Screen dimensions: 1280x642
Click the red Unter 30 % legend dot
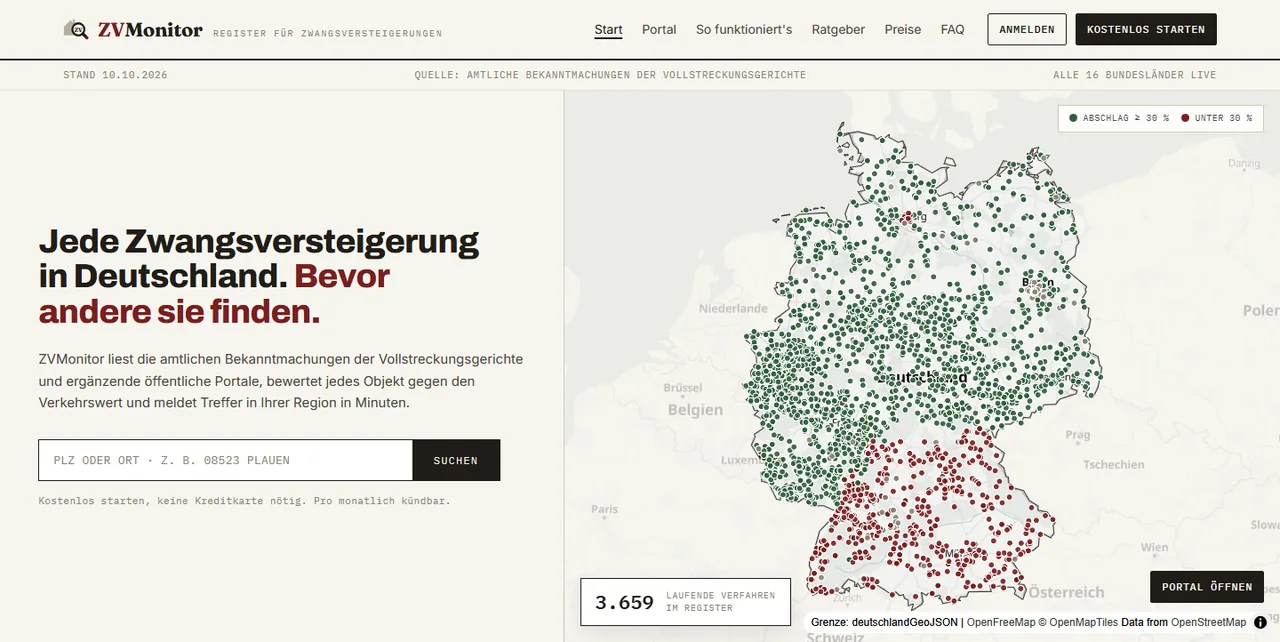pyautogui.click(x=1185, y=118)
